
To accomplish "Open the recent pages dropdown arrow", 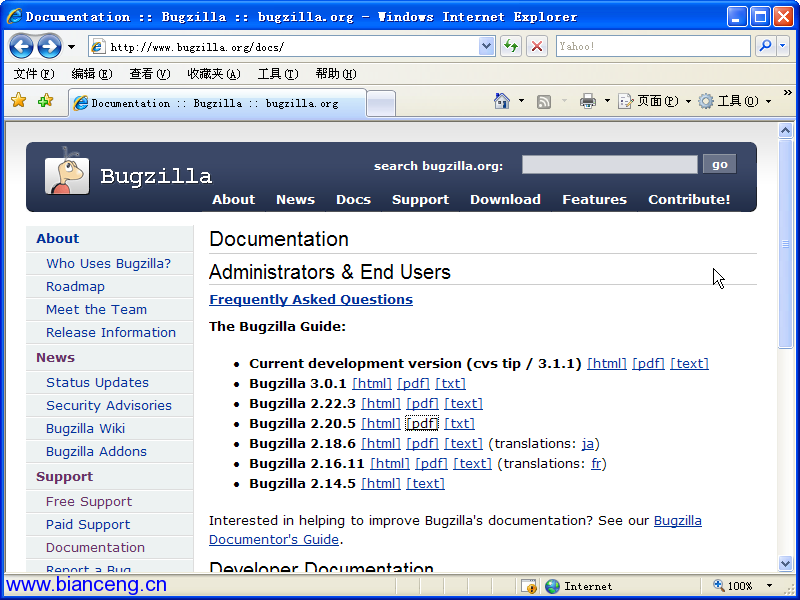I will [71, 47].
